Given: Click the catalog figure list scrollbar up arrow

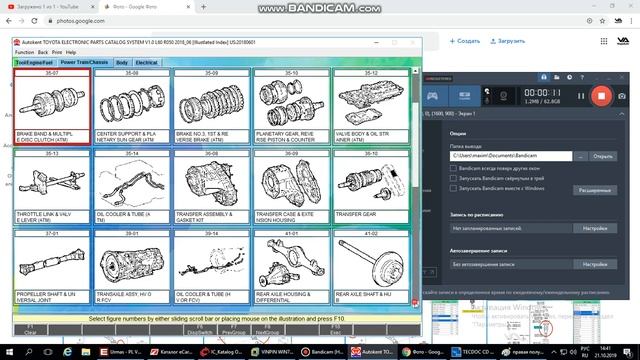Looking at the screenshot, I should 415,71.
